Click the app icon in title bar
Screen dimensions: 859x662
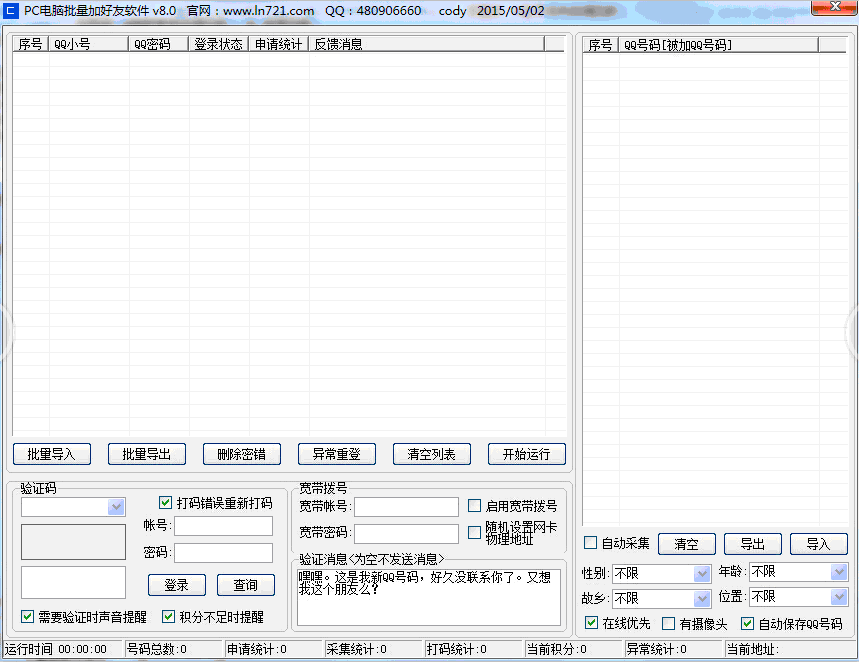(x=11, y=11)
